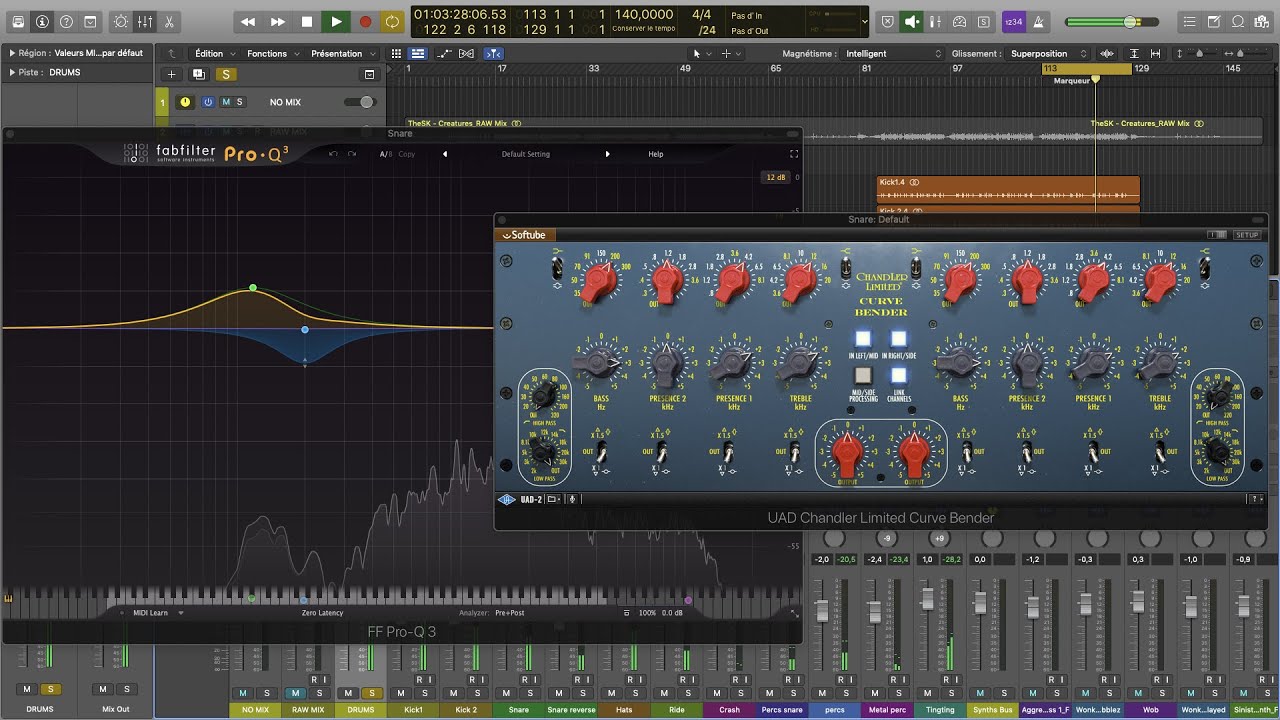Toggle the yellow Cycle mode button
Viewport: 1280px width, 720px height.
[393, 21]
